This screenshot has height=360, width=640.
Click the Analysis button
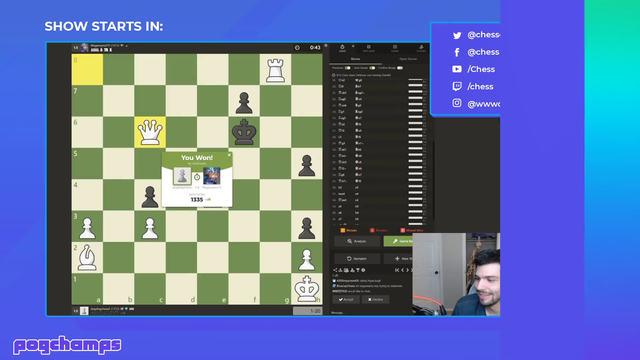pos(357,241)
